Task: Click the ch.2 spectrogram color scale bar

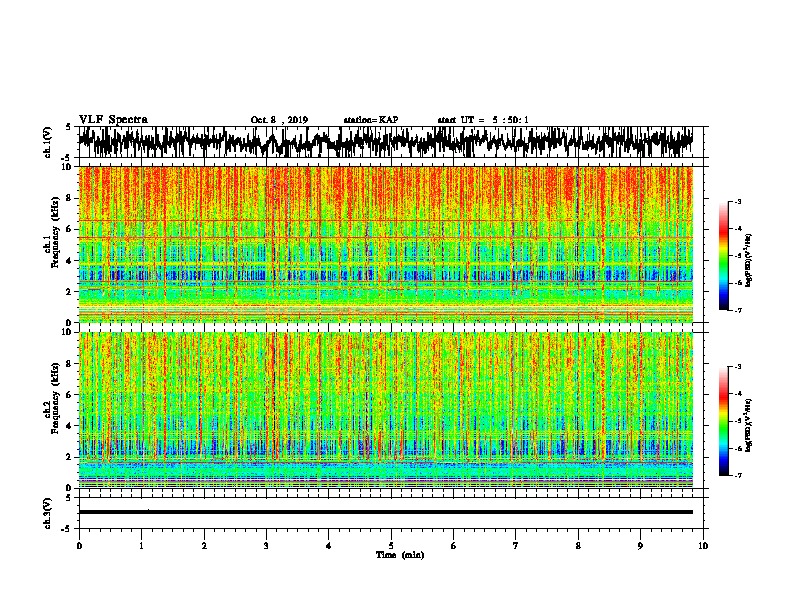Action: 724,421
